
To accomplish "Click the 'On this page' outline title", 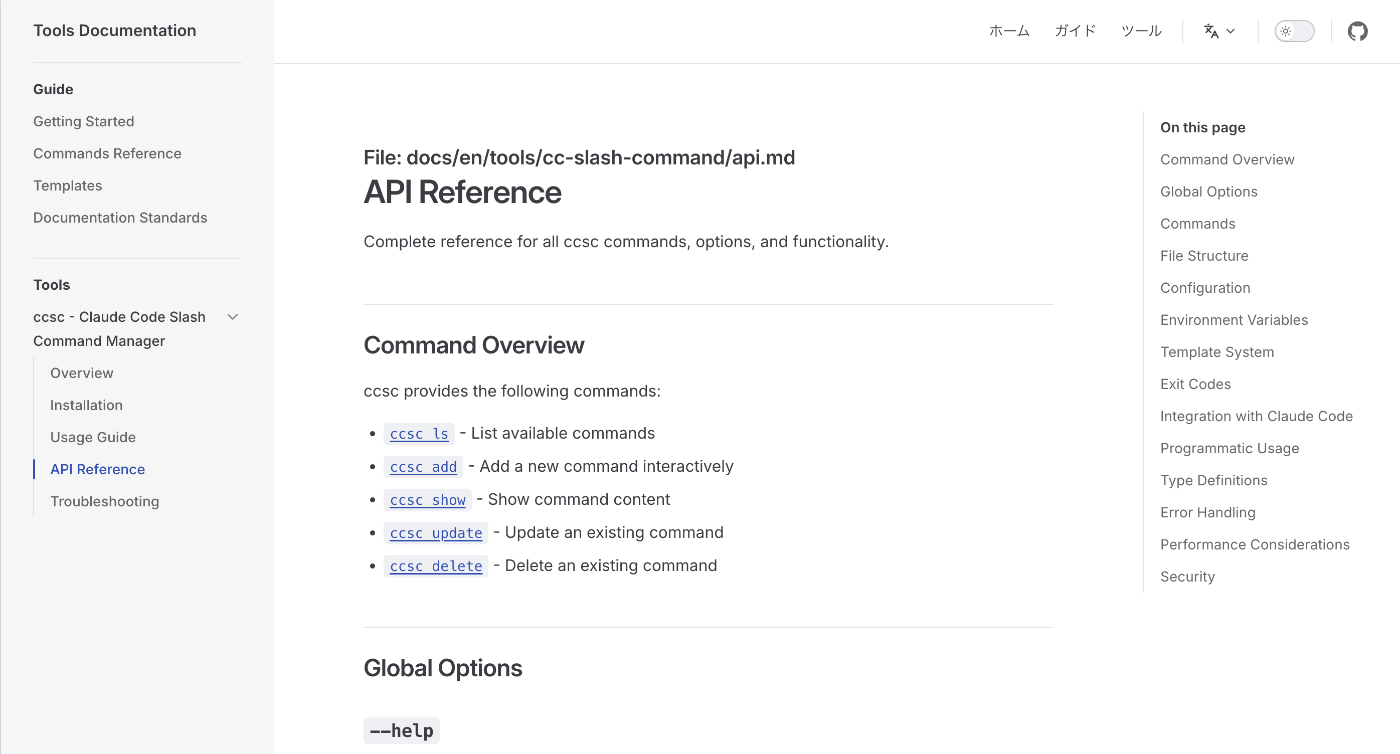I will (1203, 127).
